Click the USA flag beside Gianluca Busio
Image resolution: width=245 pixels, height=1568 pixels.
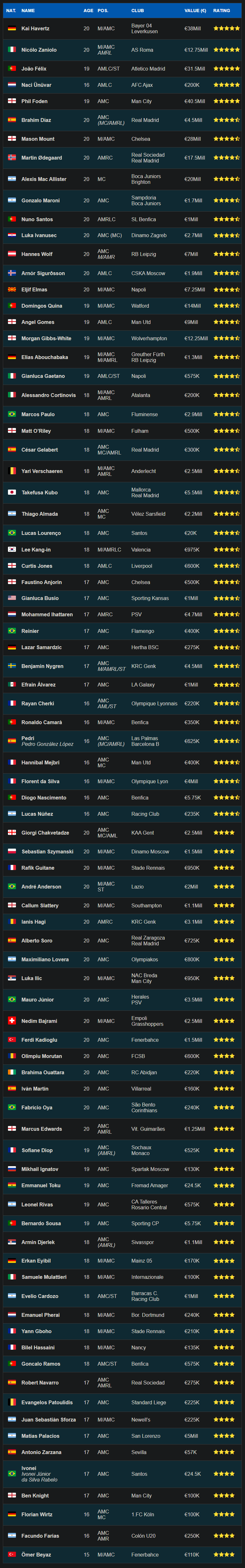[x=11, y=598]
